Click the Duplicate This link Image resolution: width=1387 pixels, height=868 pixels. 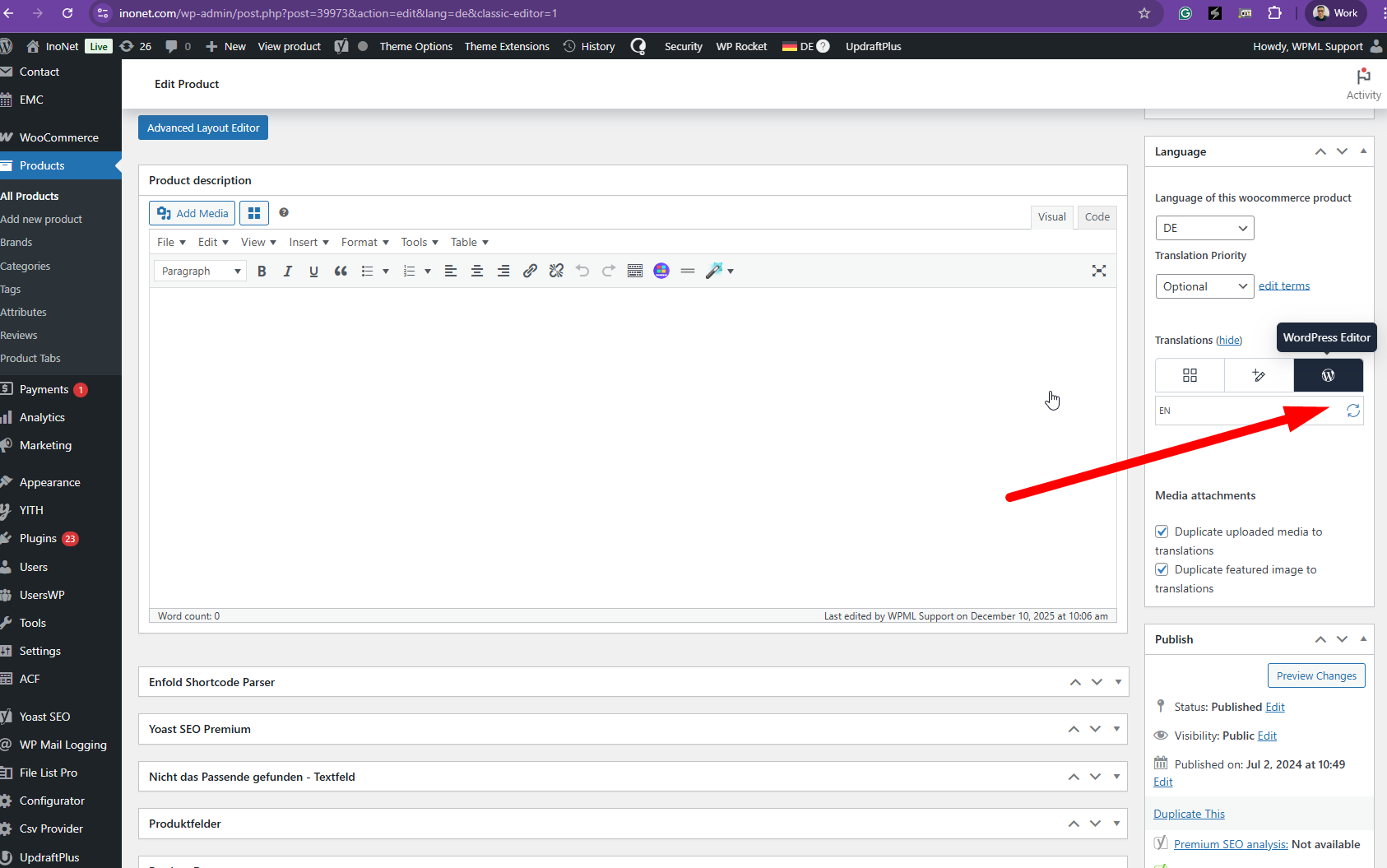pyautogui.click(x=1189, y=814)
